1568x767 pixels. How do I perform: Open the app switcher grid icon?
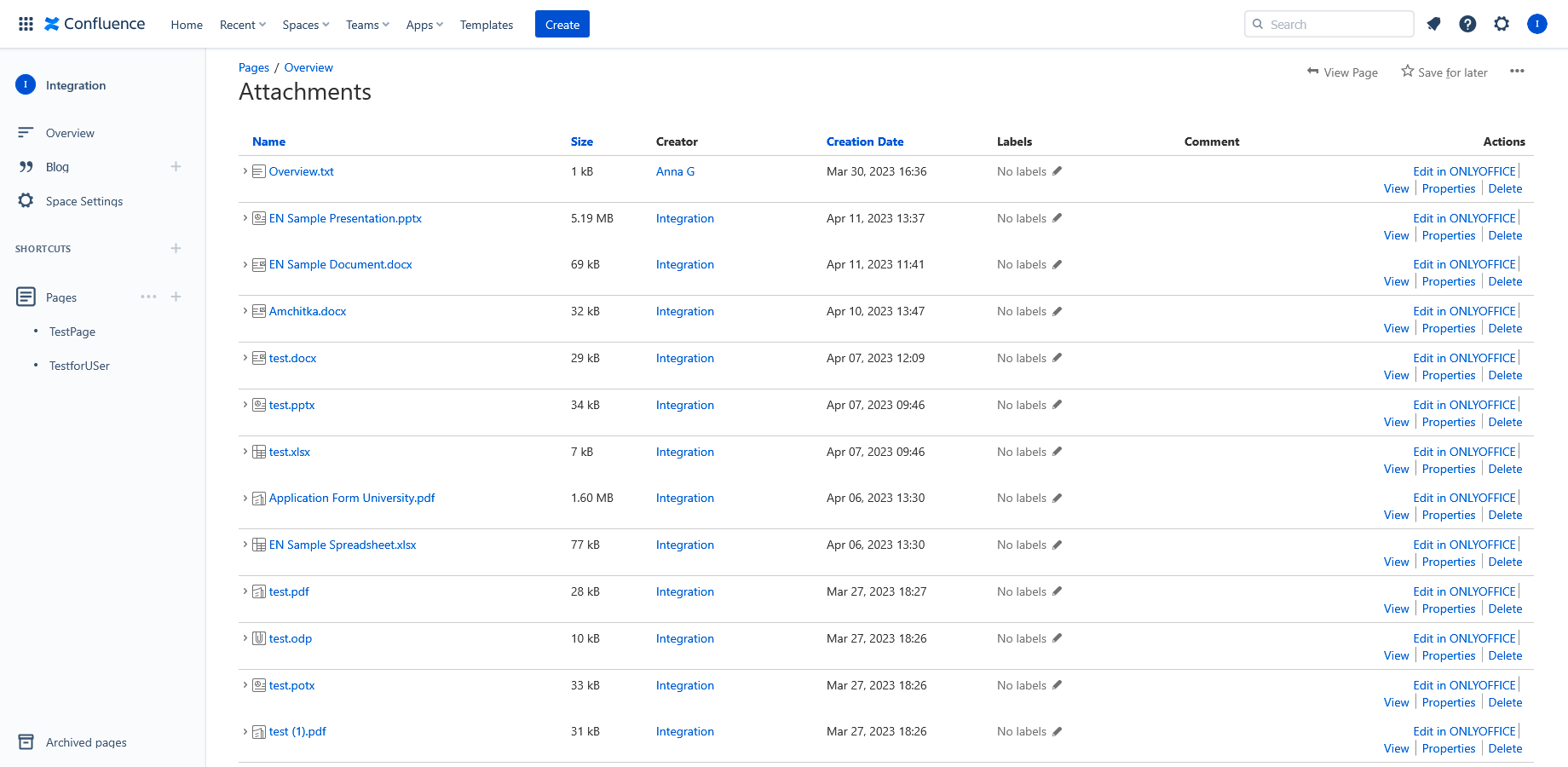click(26, 24)
